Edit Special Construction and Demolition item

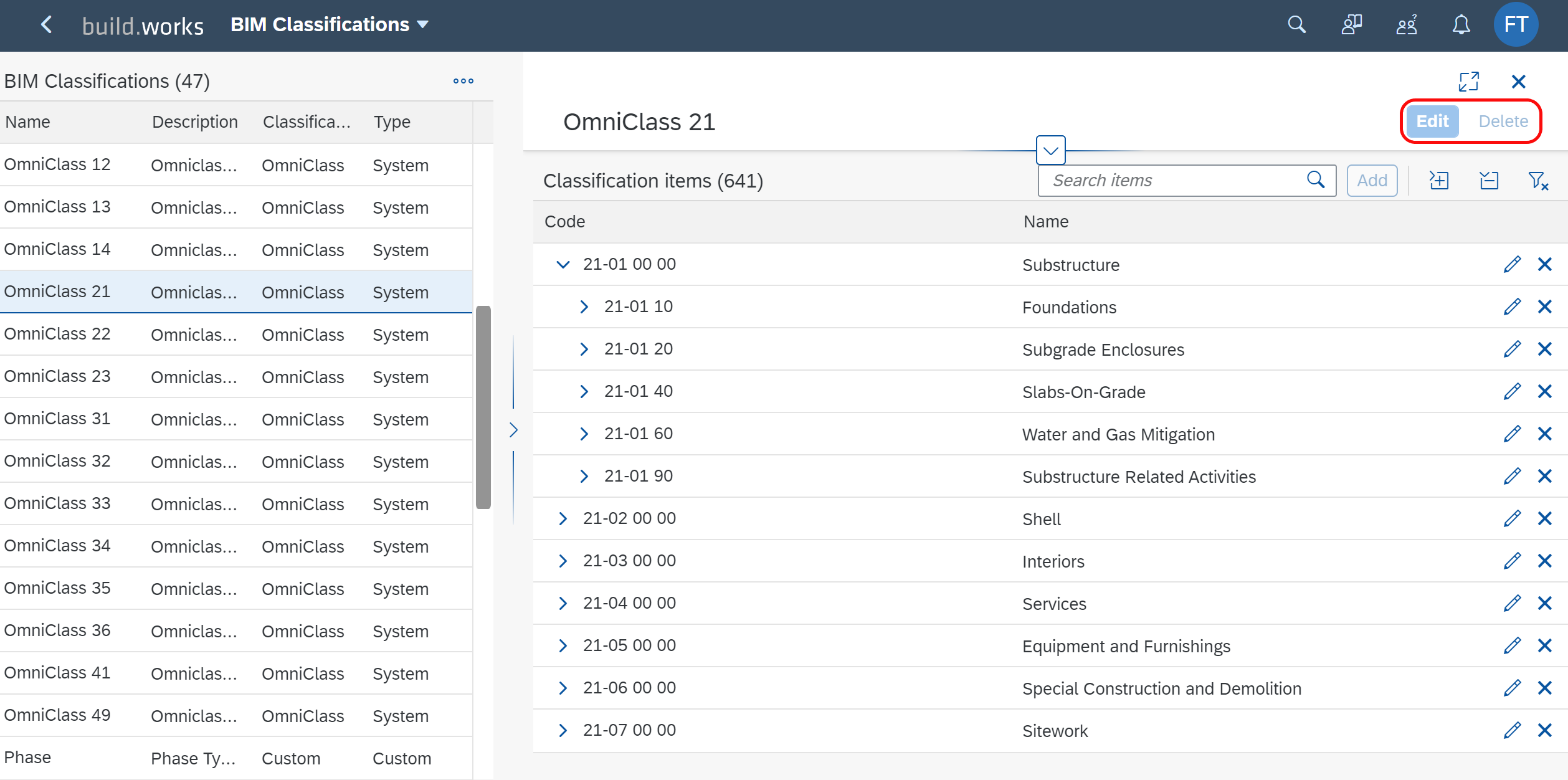(1512, 688)
